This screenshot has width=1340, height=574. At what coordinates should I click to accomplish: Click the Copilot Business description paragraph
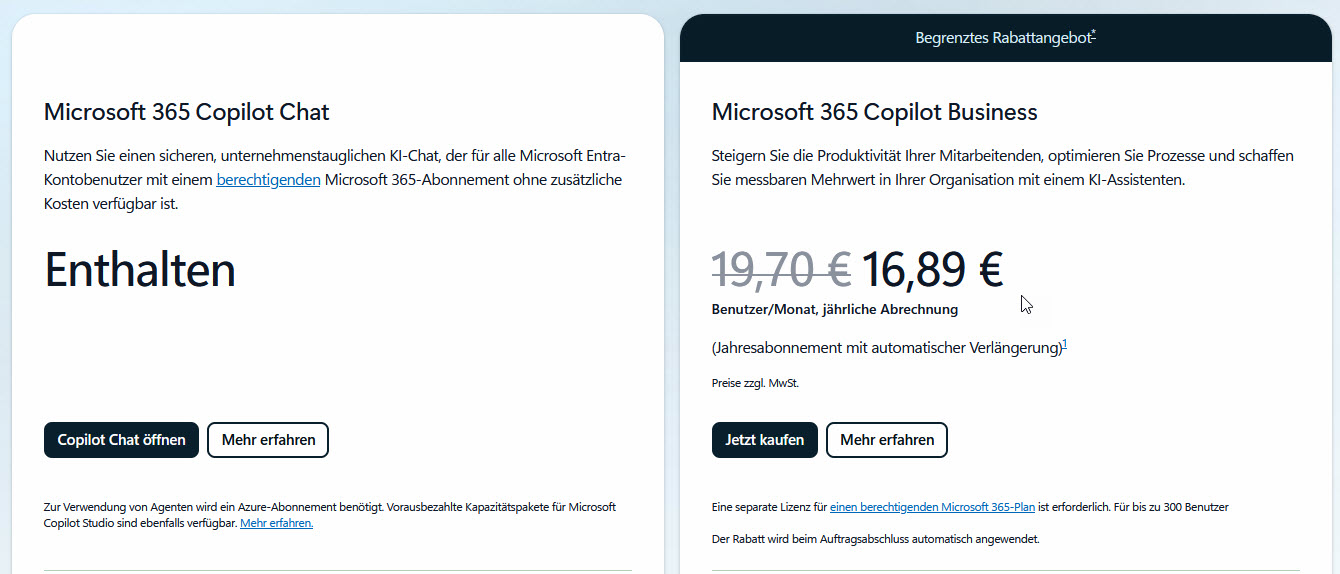pos(1002,168)
